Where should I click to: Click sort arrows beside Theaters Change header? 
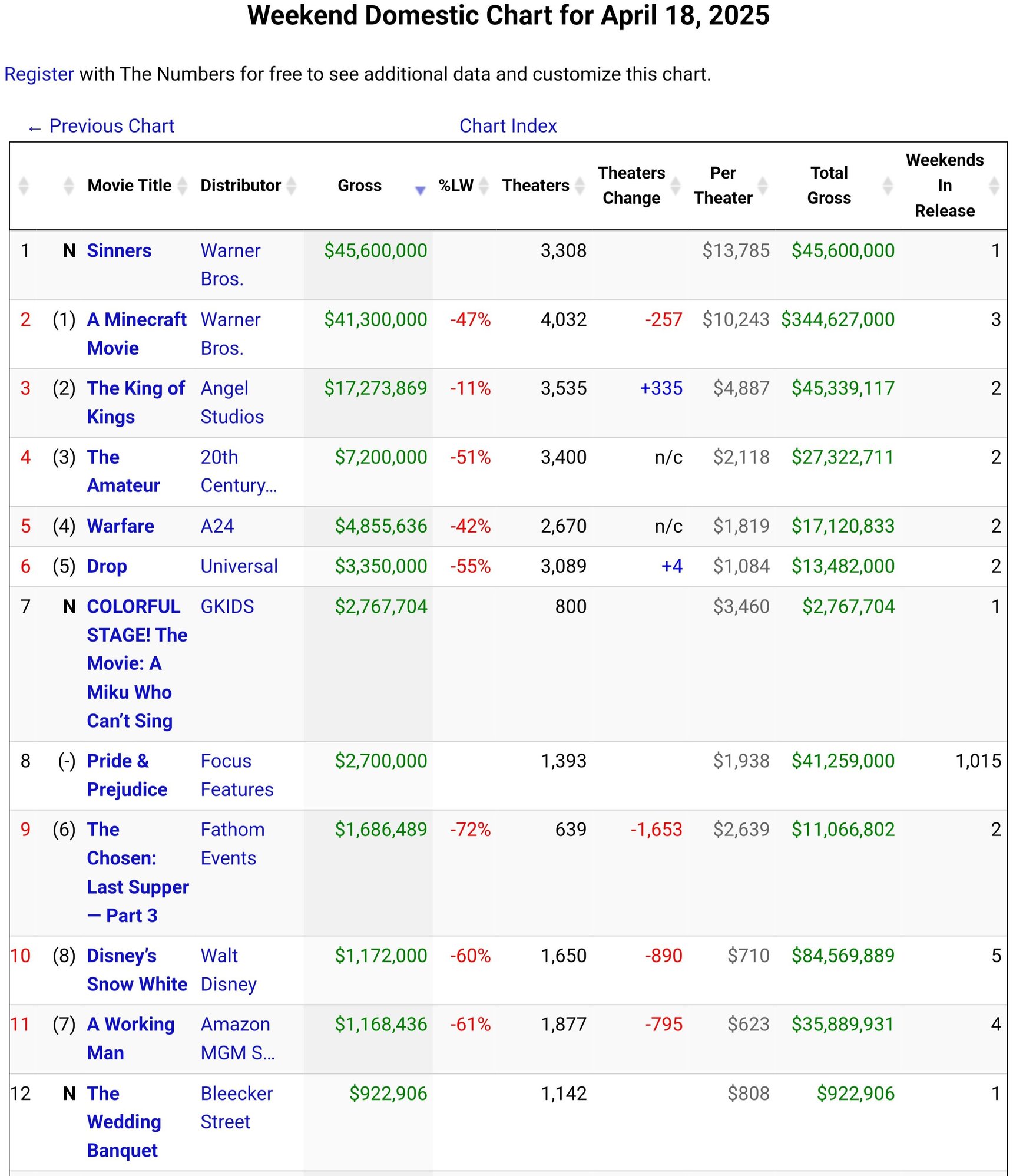coord(676,186)
